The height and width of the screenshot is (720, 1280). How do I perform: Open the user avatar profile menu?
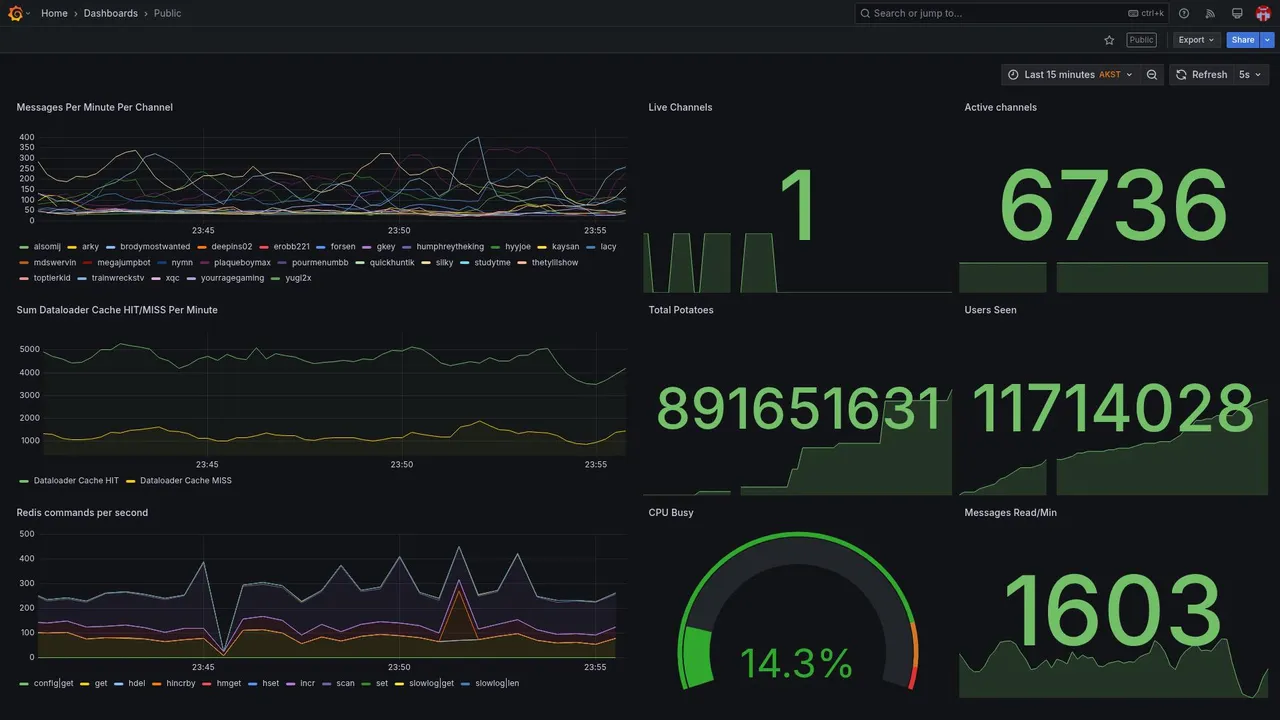pyautogui.click(x=1263, y=13)
